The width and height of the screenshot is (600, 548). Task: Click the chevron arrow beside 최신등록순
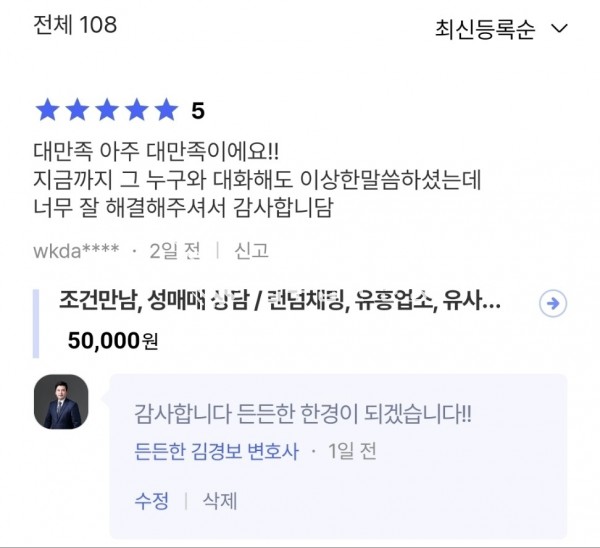pyautogui.click(x=559, y=30)
